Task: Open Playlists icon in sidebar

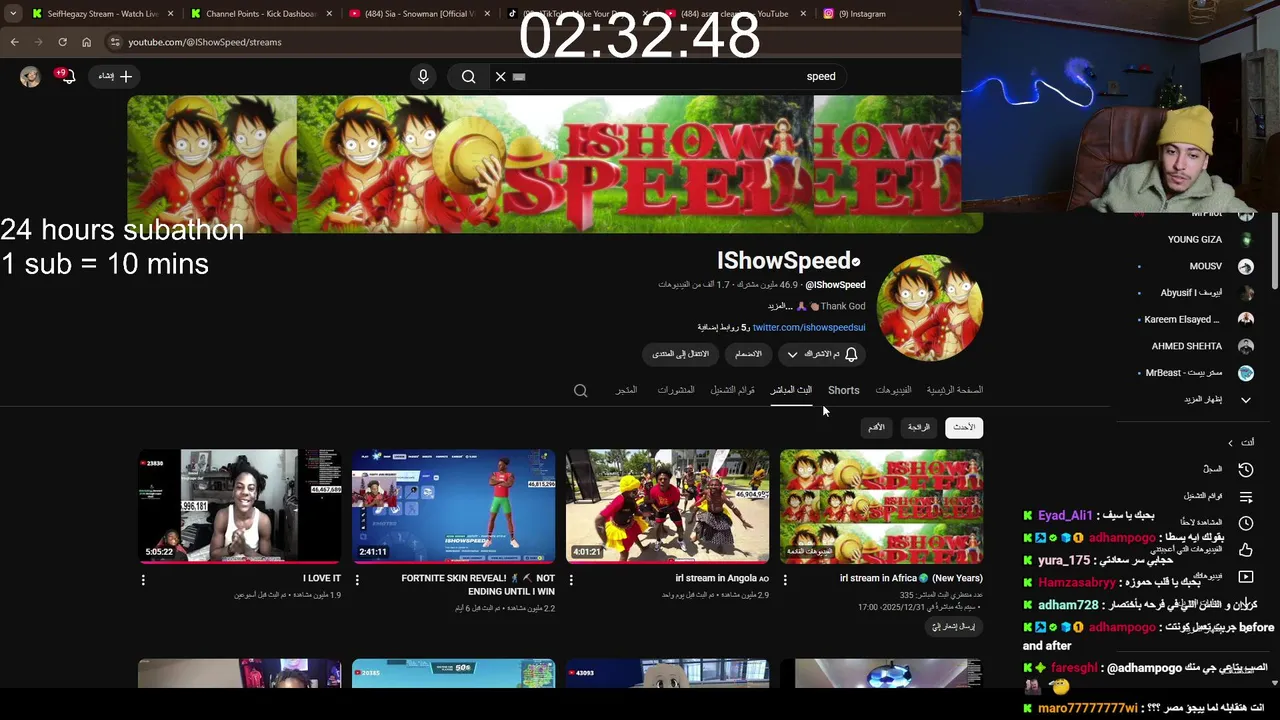Action: (x=1246, y=496)
